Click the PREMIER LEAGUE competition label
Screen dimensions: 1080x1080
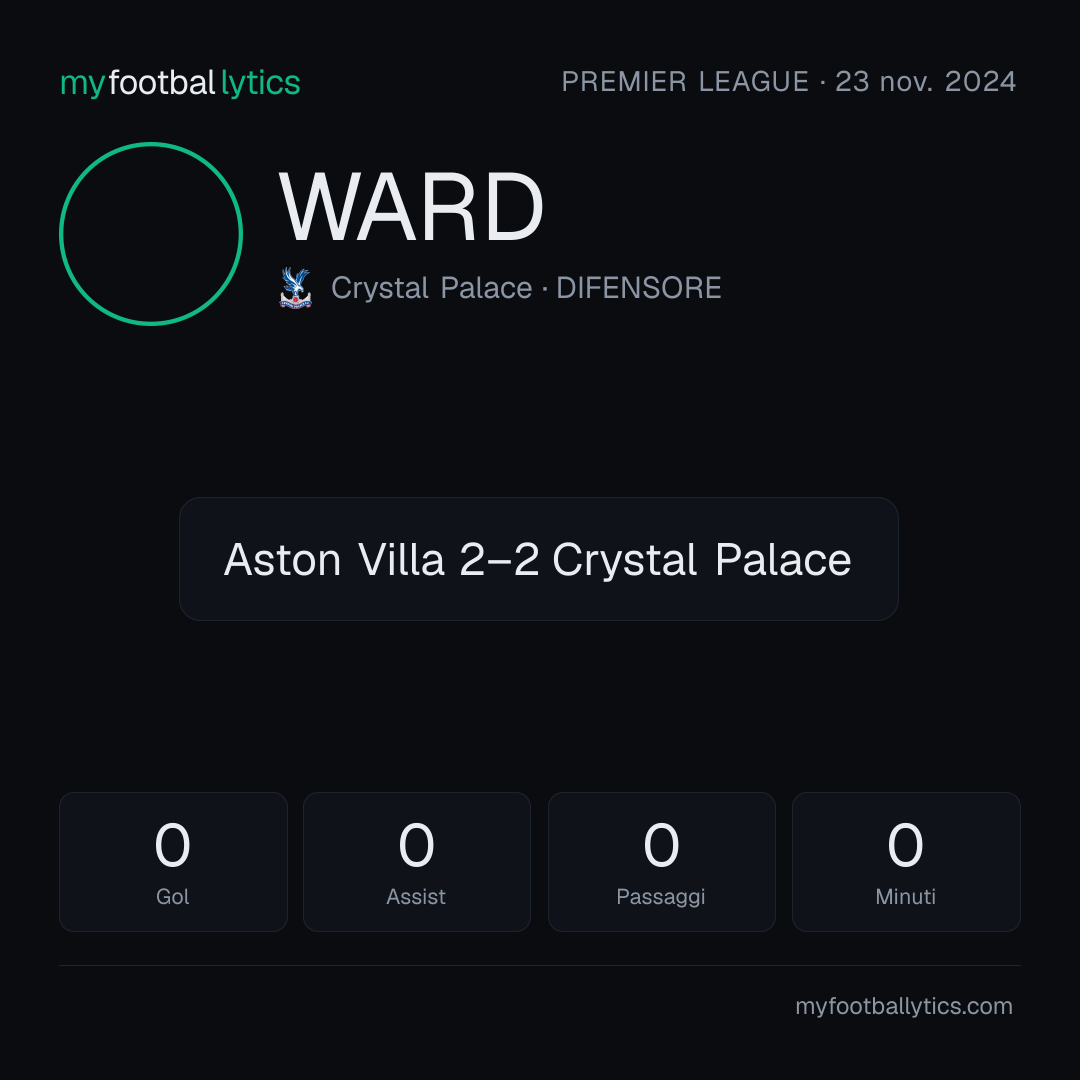coord(685,82)
